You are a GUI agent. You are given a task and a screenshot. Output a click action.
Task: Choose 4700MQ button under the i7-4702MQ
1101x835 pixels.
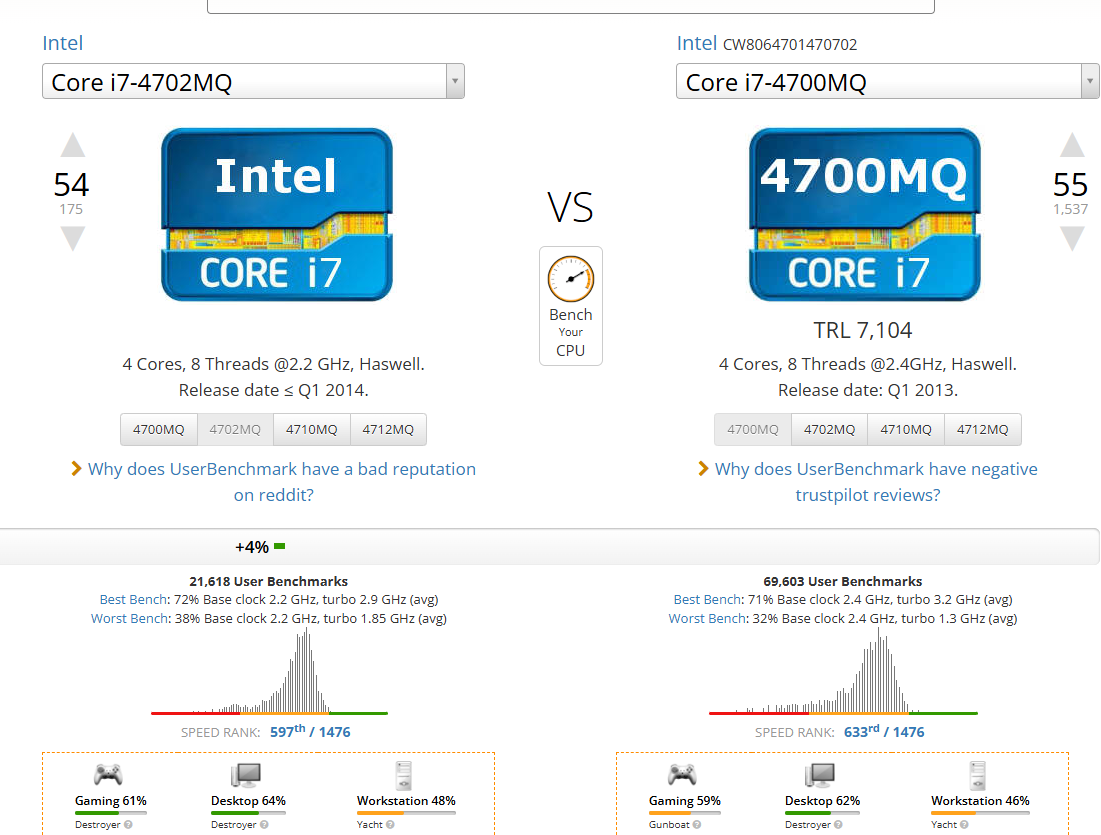pos(159,430)
